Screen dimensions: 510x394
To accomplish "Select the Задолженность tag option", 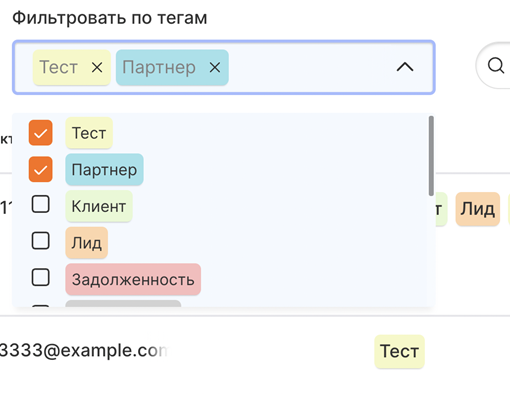I will coord(133,280).
